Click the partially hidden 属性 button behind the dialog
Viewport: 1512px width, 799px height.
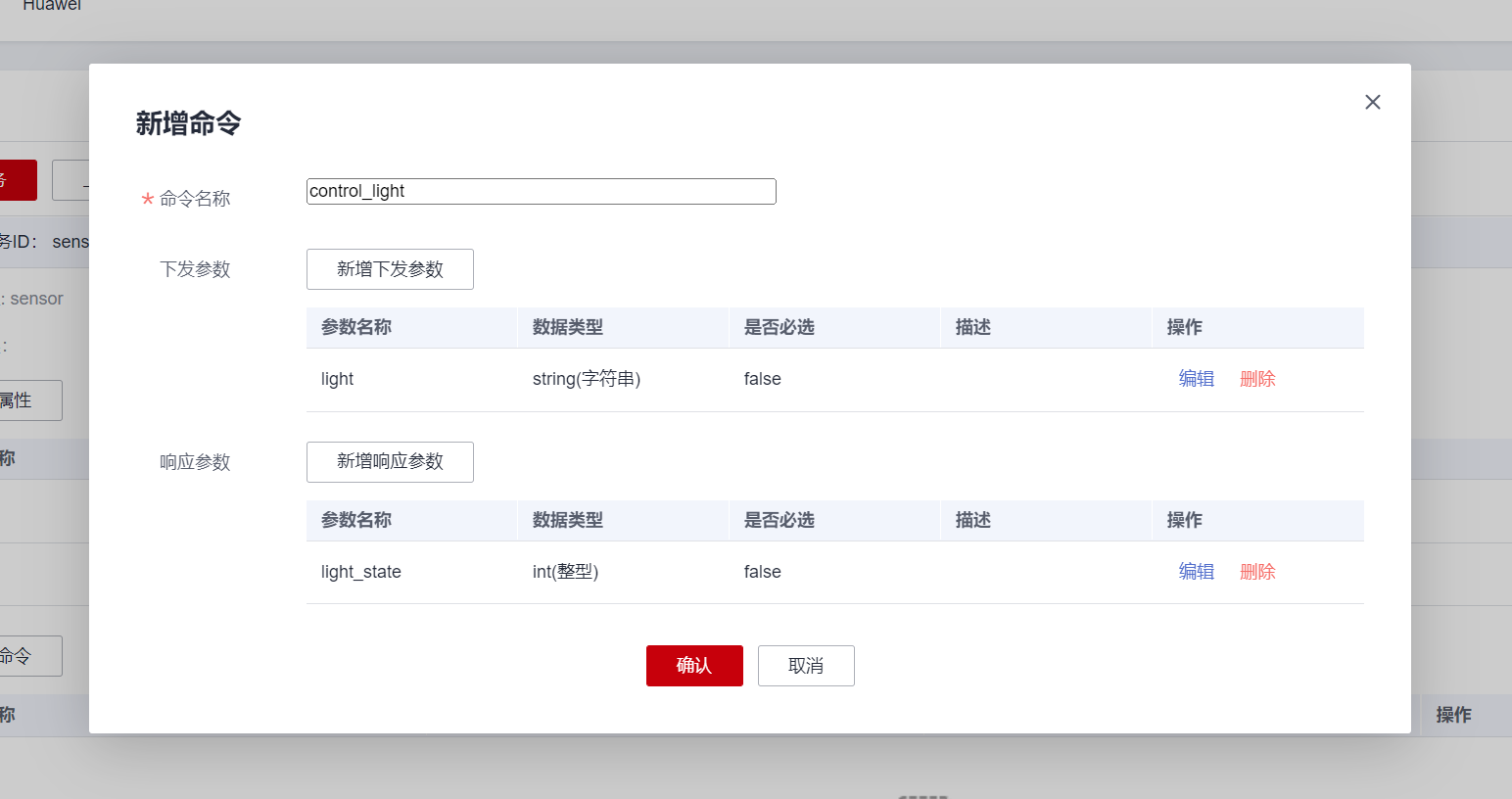29,400
